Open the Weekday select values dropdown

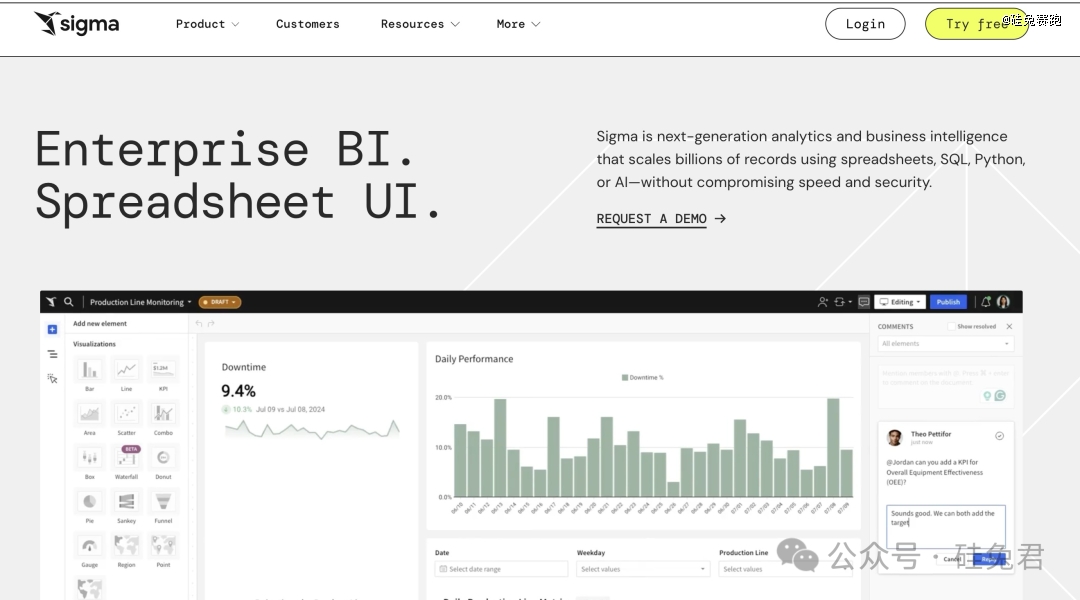tap(643, 569)
